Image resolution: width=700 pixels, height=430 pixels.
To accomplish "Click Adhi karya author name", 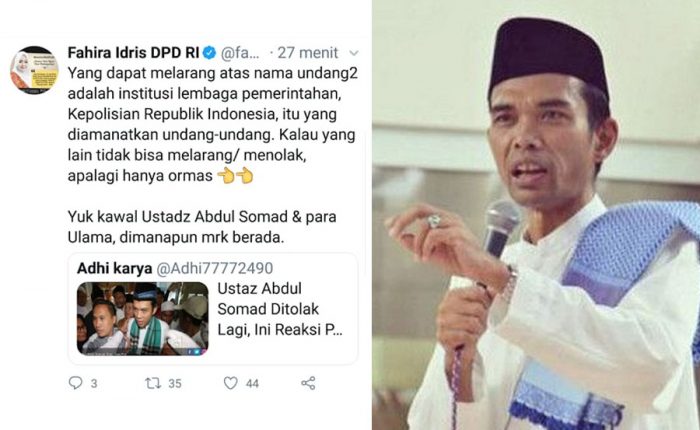I will point(115,268).
